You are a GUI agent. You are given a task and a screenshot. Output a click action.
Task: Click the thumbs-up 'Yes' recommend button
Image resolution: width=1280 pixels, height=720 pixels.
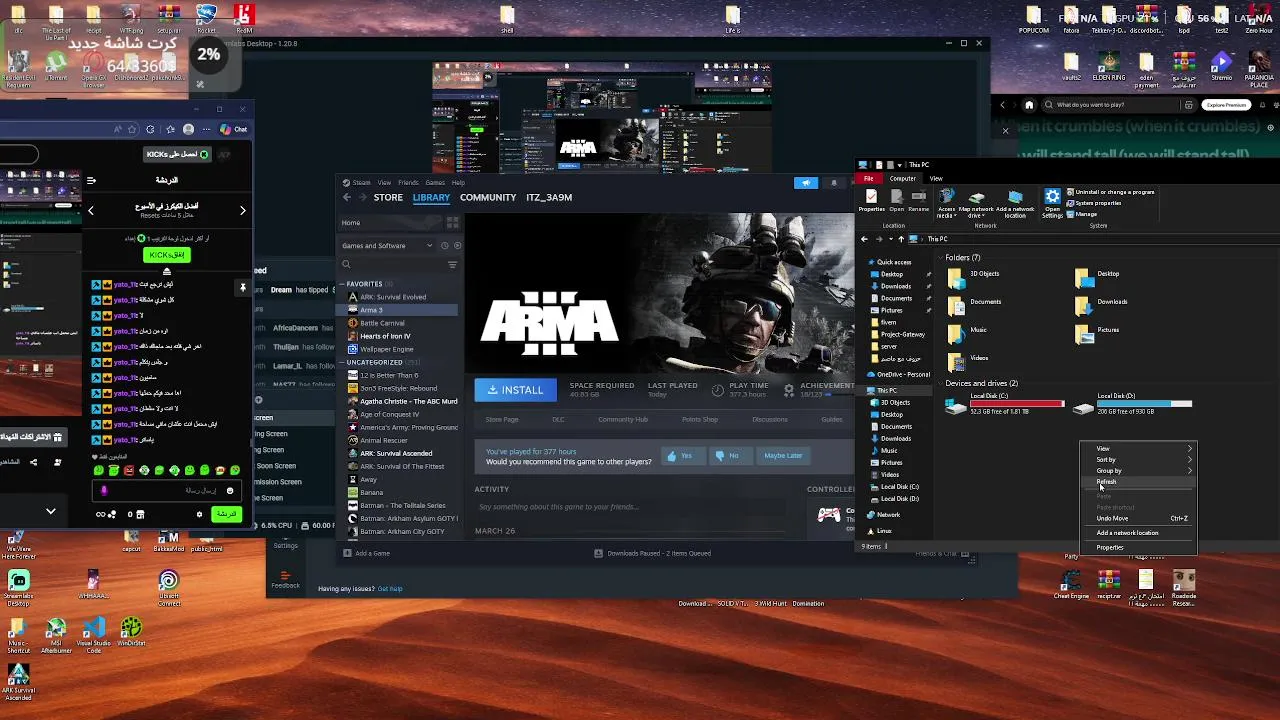coord(684,456)
